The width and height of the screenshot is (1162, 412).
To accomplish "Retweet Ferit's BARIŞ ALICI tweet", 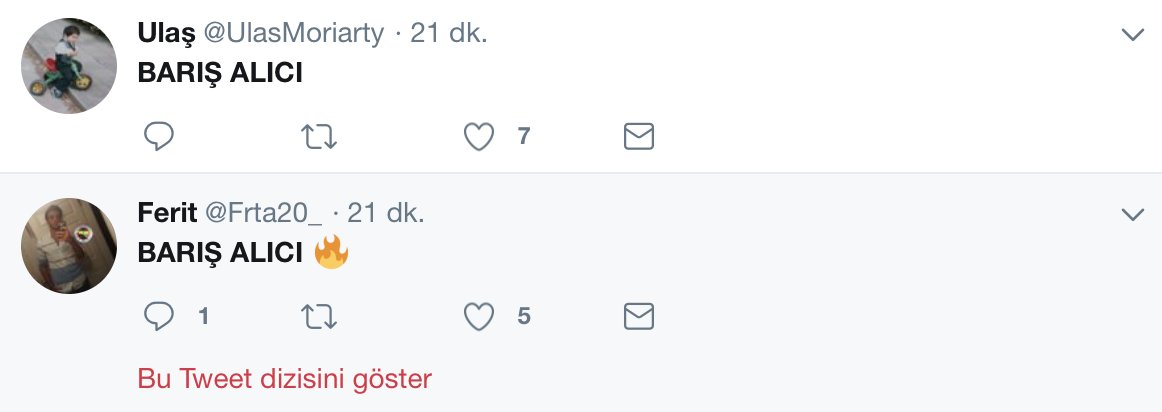I will point(319,317).
